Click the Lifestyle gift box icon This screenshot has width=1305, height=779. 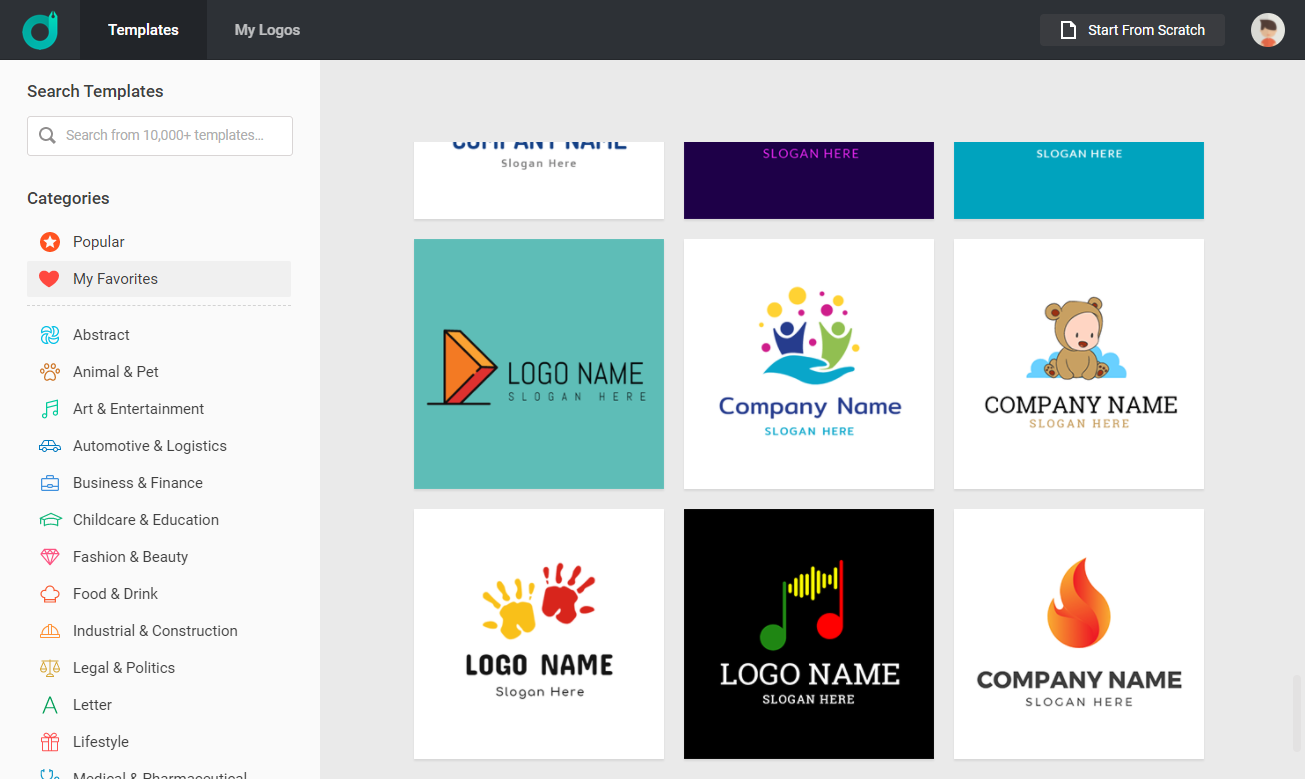click(50, 742)
